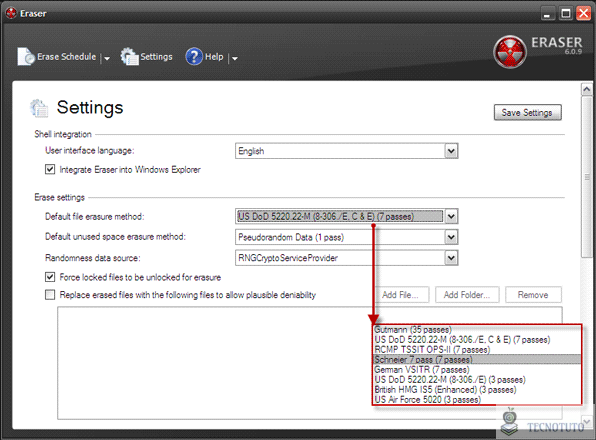596x440 pixels.
Task: Click the Erase Schedule document icon
Action: pyautogui.click(x=26, y=57)
